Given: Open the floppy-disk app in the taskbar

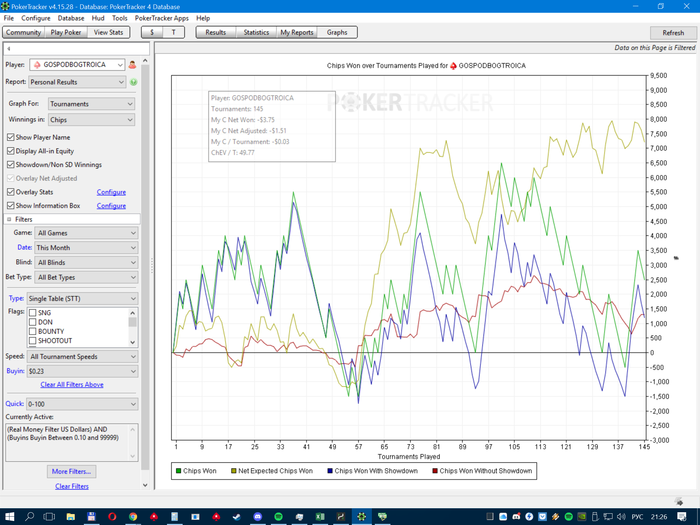Looking at the screenshot, I should click(91, 517).
